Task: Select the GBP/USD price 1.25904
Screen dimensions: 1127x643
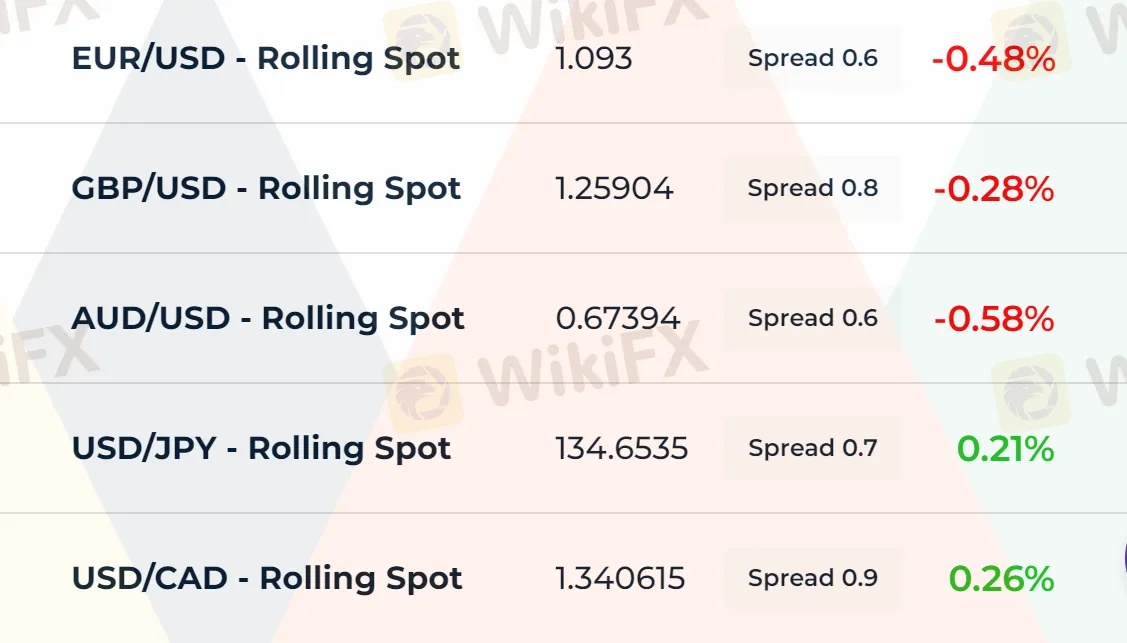Action: [x=614, y=188]
